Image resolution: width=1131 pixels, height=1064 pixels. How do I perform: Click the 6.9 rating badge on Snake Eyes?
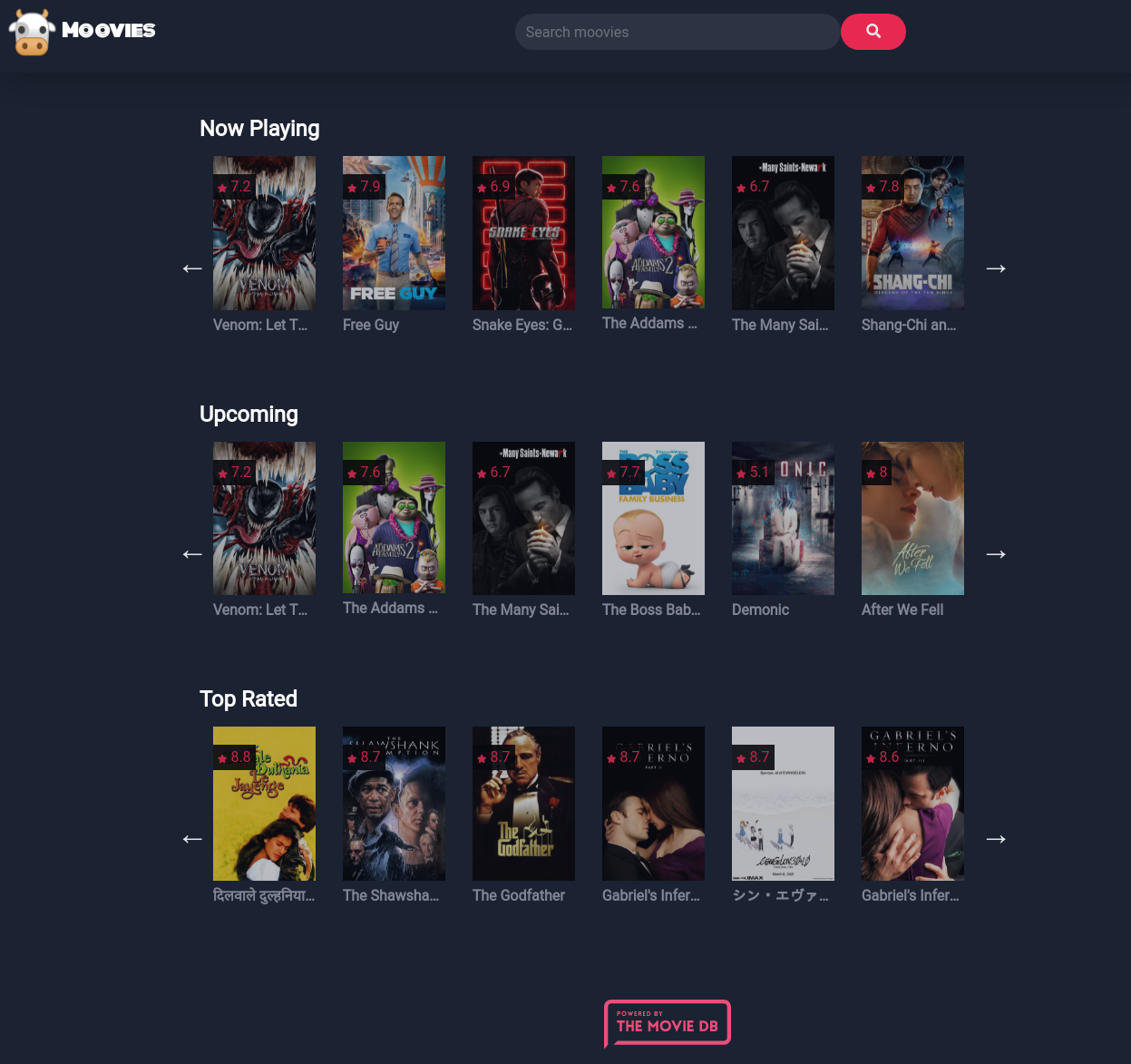[494, 187]
